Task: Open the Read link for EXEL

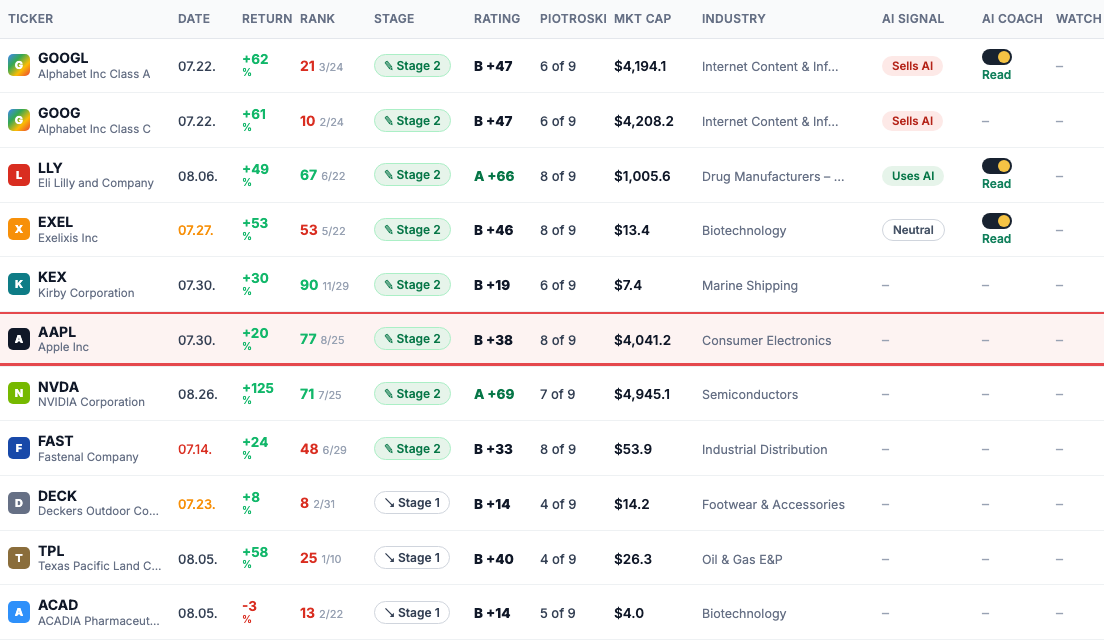Action: 996,239
